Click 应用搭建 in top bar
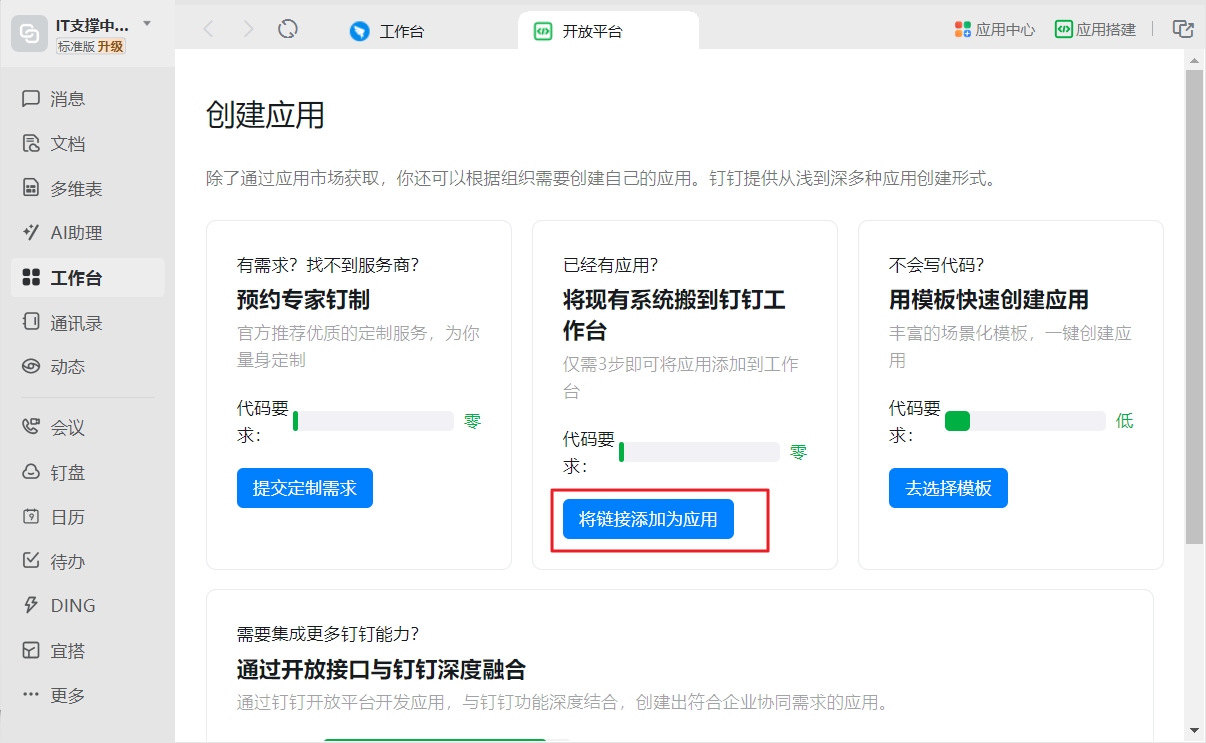This screenshot has height=743, width=1206. pos(1095,30)
